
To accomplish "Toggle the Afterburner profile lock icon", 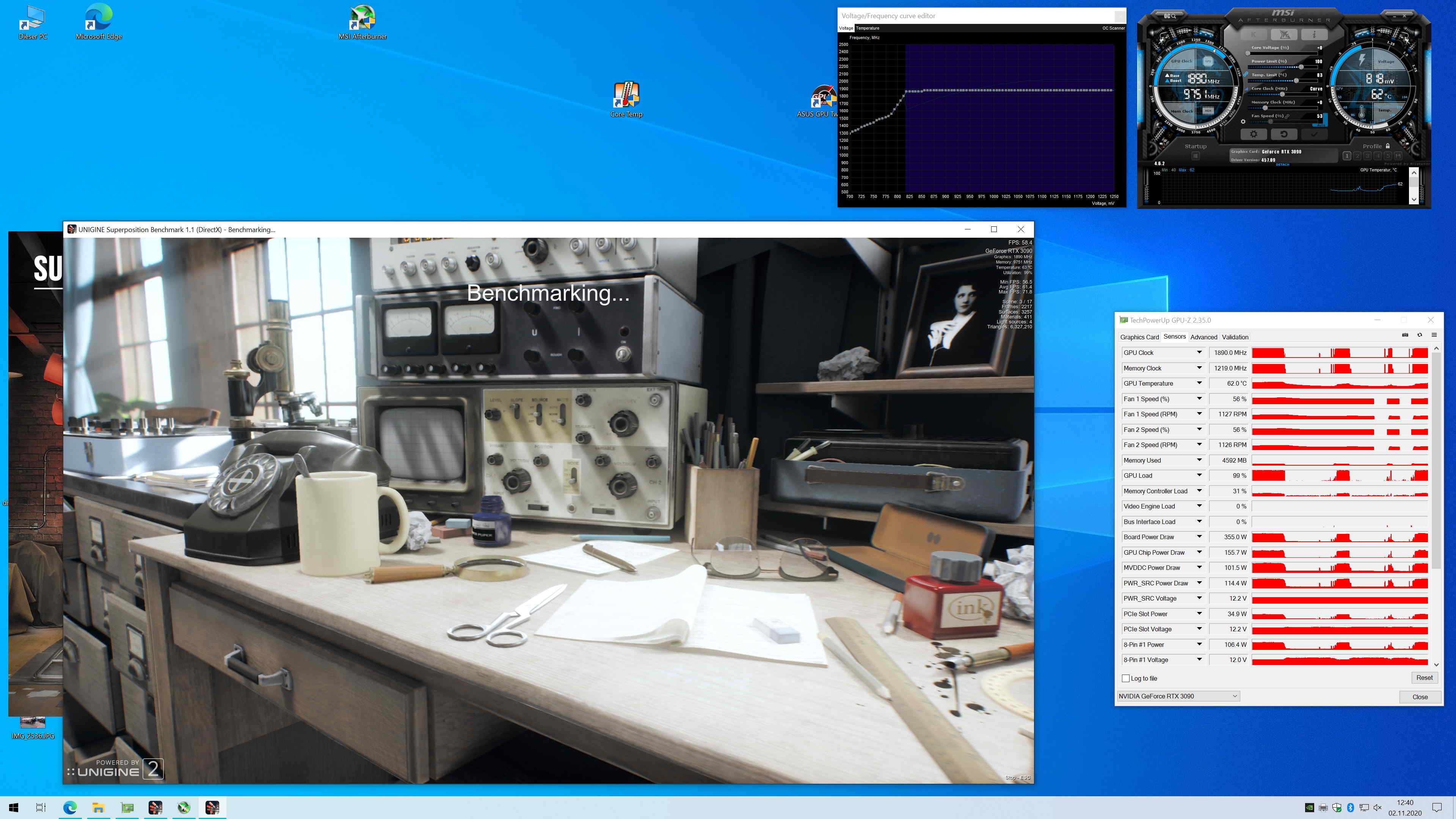I will point(1388,146).
